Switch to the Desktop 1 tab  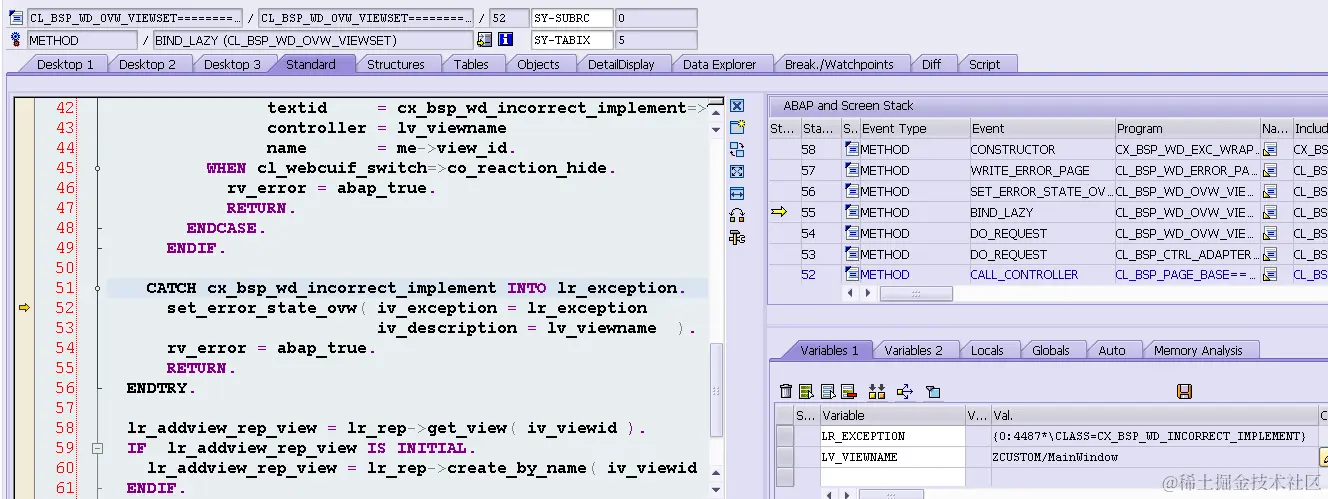click(x=65, y=64)
